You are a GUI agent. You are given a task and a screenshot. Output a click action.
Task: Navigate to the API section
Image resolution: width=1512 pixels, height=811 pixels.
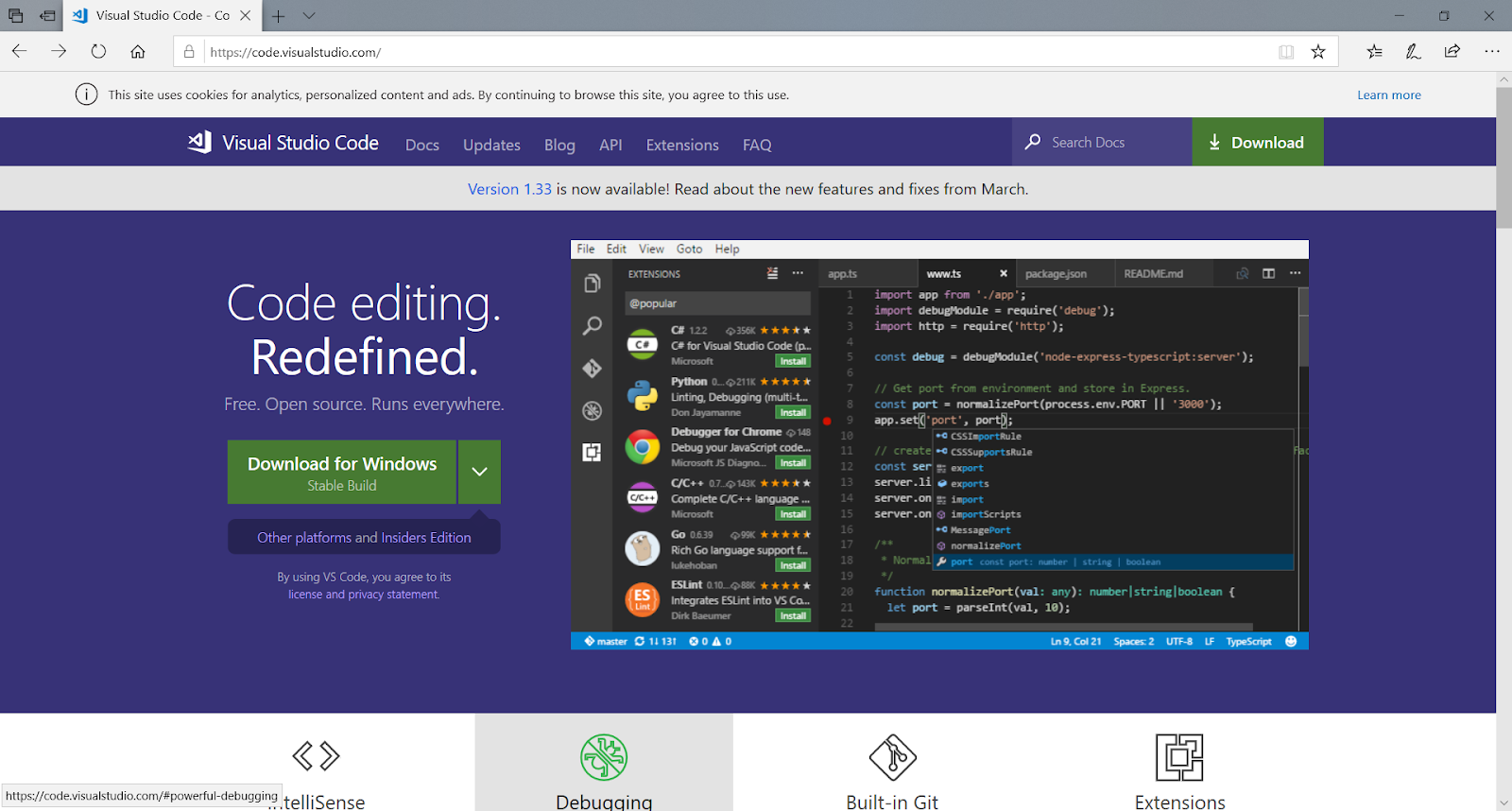610,145
